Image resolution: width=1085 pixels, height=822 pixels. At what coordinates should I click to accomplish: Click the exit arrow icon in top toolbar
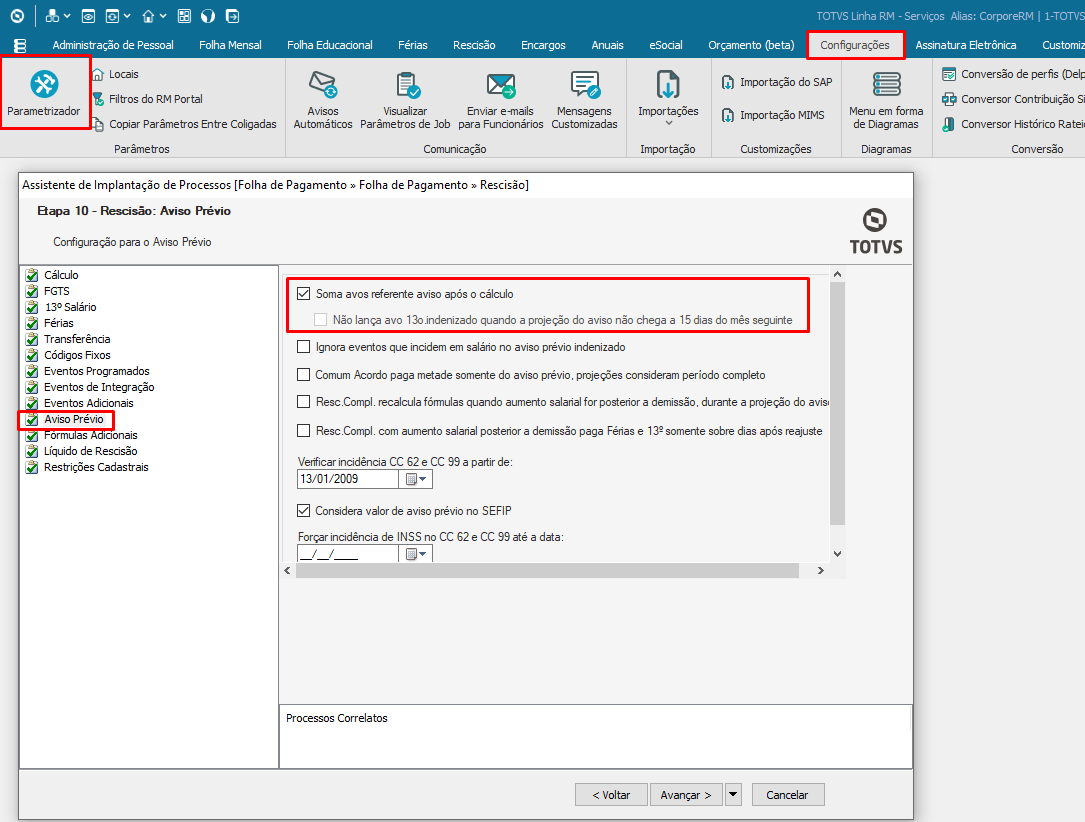point(232,15)
